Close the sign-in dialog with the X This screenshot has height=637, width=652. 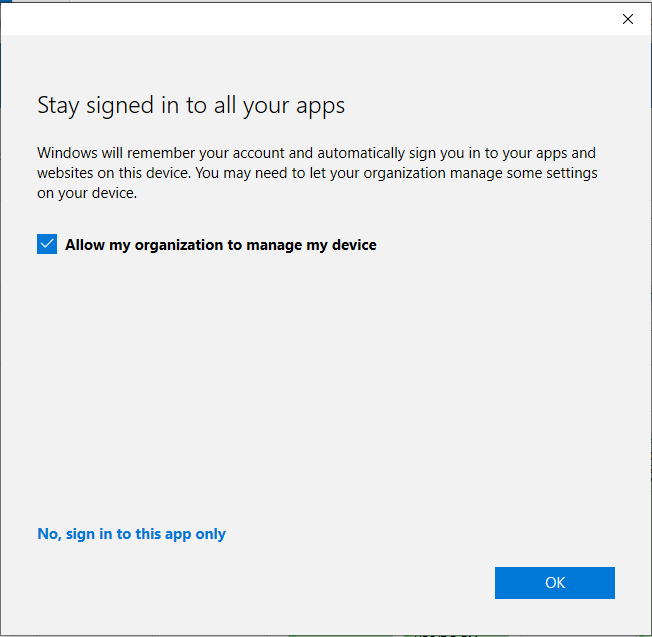tap(628, 19)
